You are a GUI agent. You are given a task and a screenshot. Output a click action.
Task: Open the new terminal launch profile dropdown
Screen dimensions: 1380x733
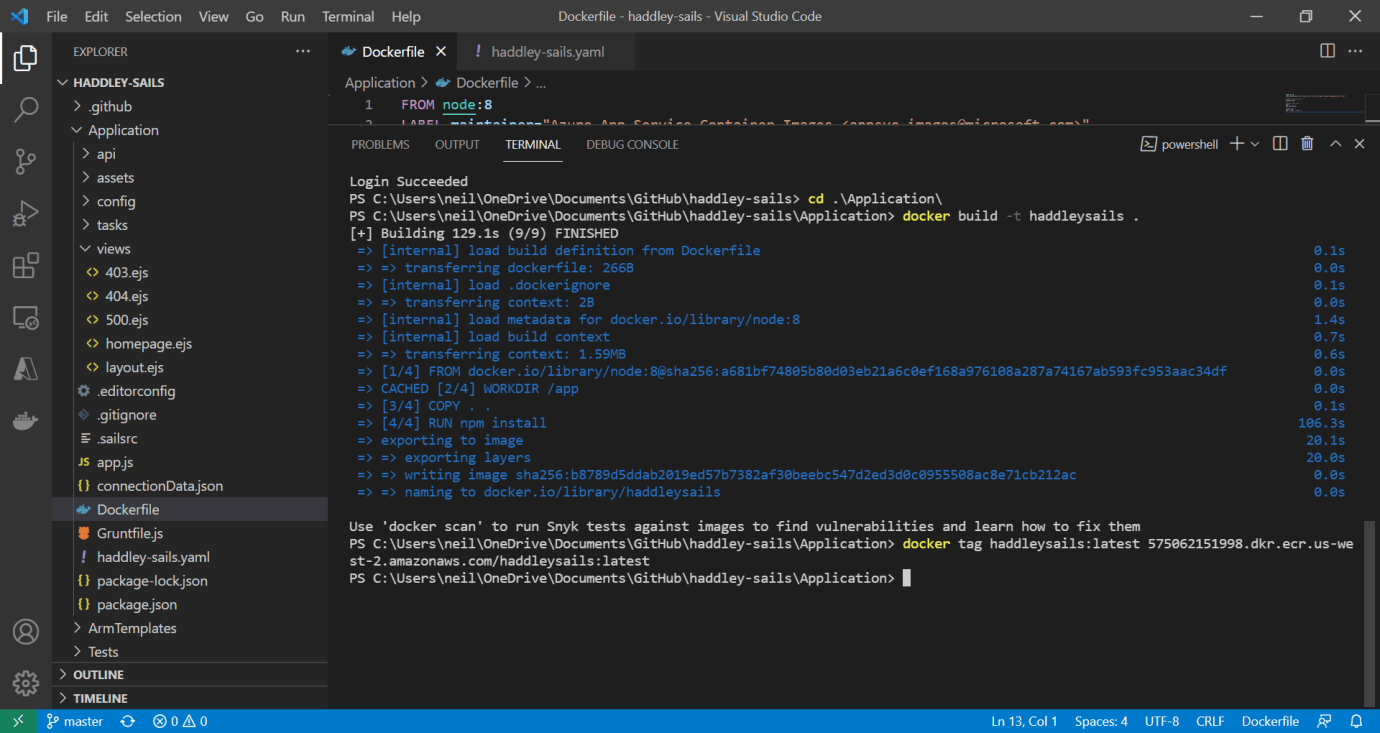pyautogui.click(x=1255, y=144)
